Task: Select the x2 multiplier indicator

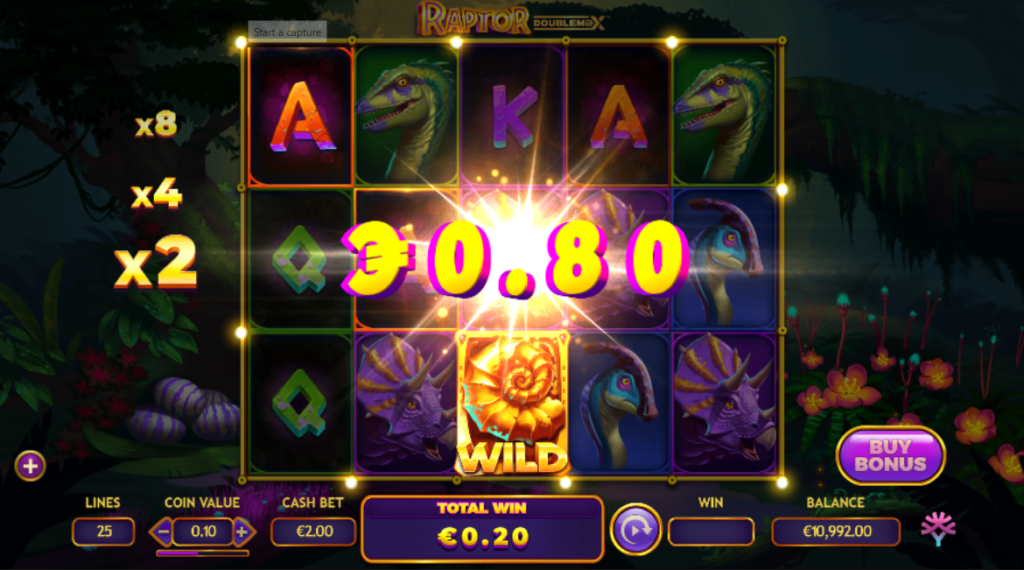Action: (x=155, y=262)
